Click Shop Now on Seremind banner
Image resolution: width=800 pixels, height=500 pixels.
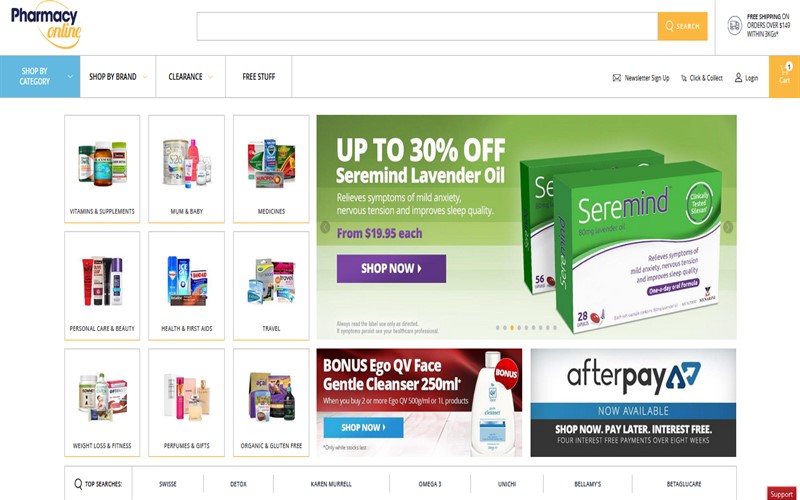[391, 268]
